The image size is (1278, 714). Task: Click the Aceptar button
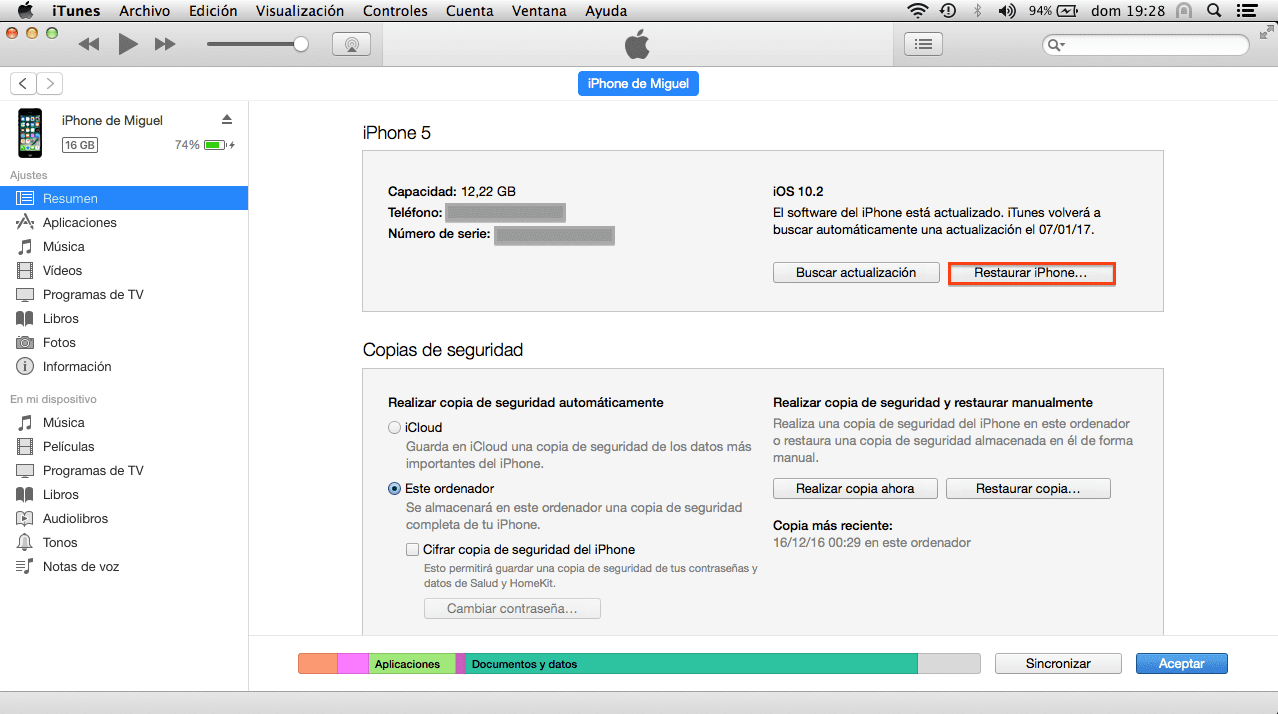(1181, 663)
